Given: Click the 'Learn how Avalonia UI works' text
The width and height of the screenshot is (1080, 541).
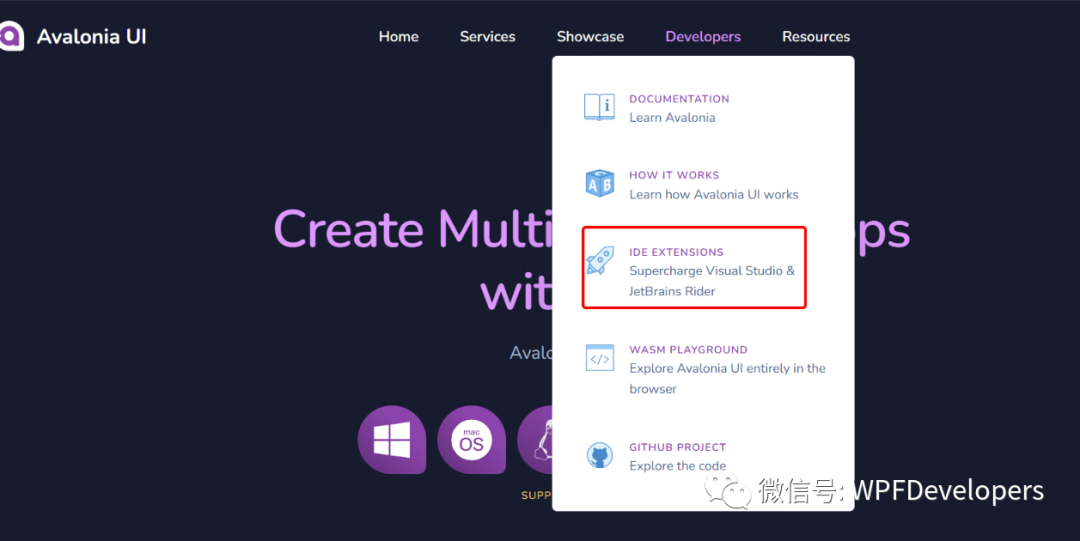Looking at the screenshot, I should 714,194.
